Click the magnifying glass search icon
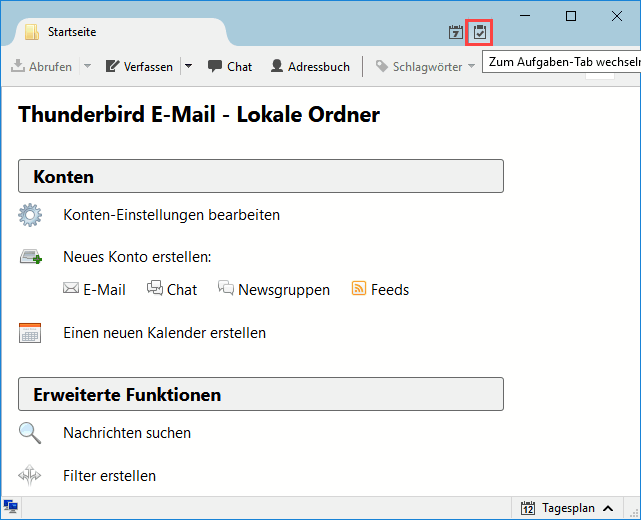This screenshot has width=641, height=520. click(x=30, y=433)
